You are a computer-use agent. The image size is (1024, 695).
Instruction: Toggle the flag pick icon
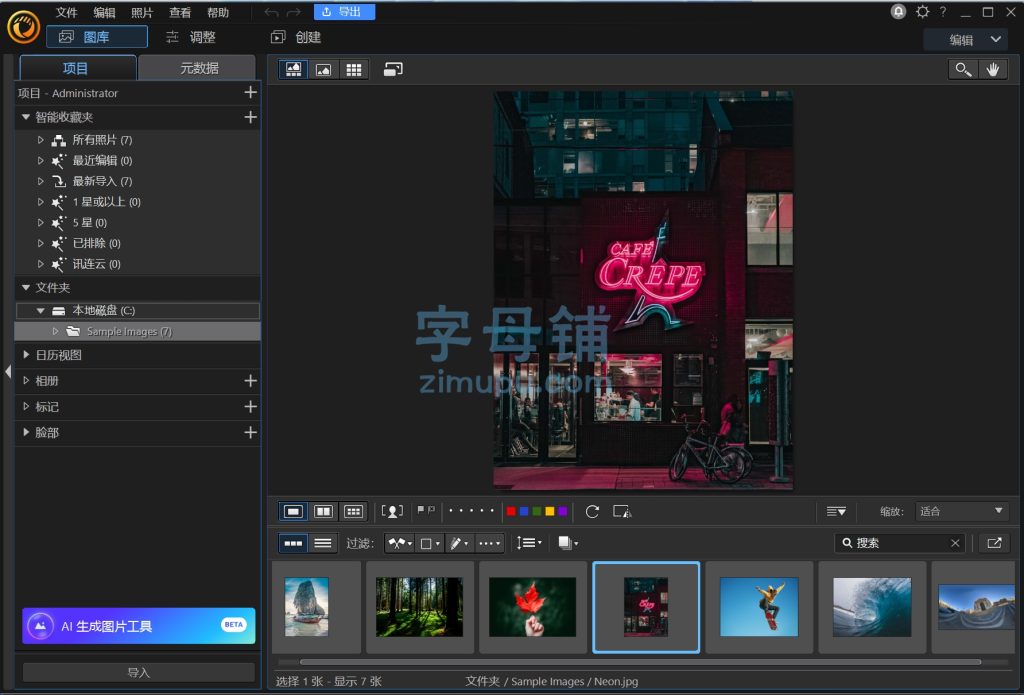(421, 510)
